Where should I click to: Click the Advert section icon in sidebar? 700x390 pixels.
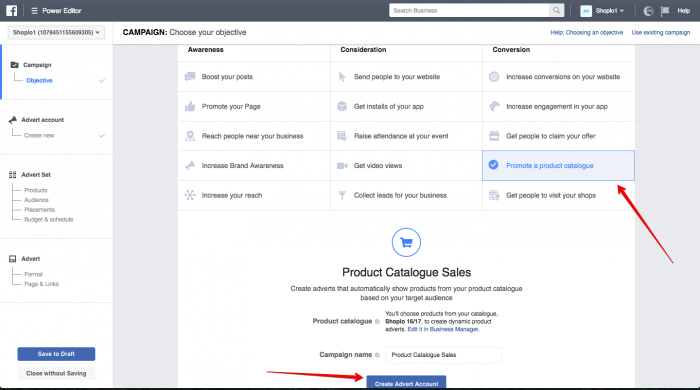click(12, 259)
